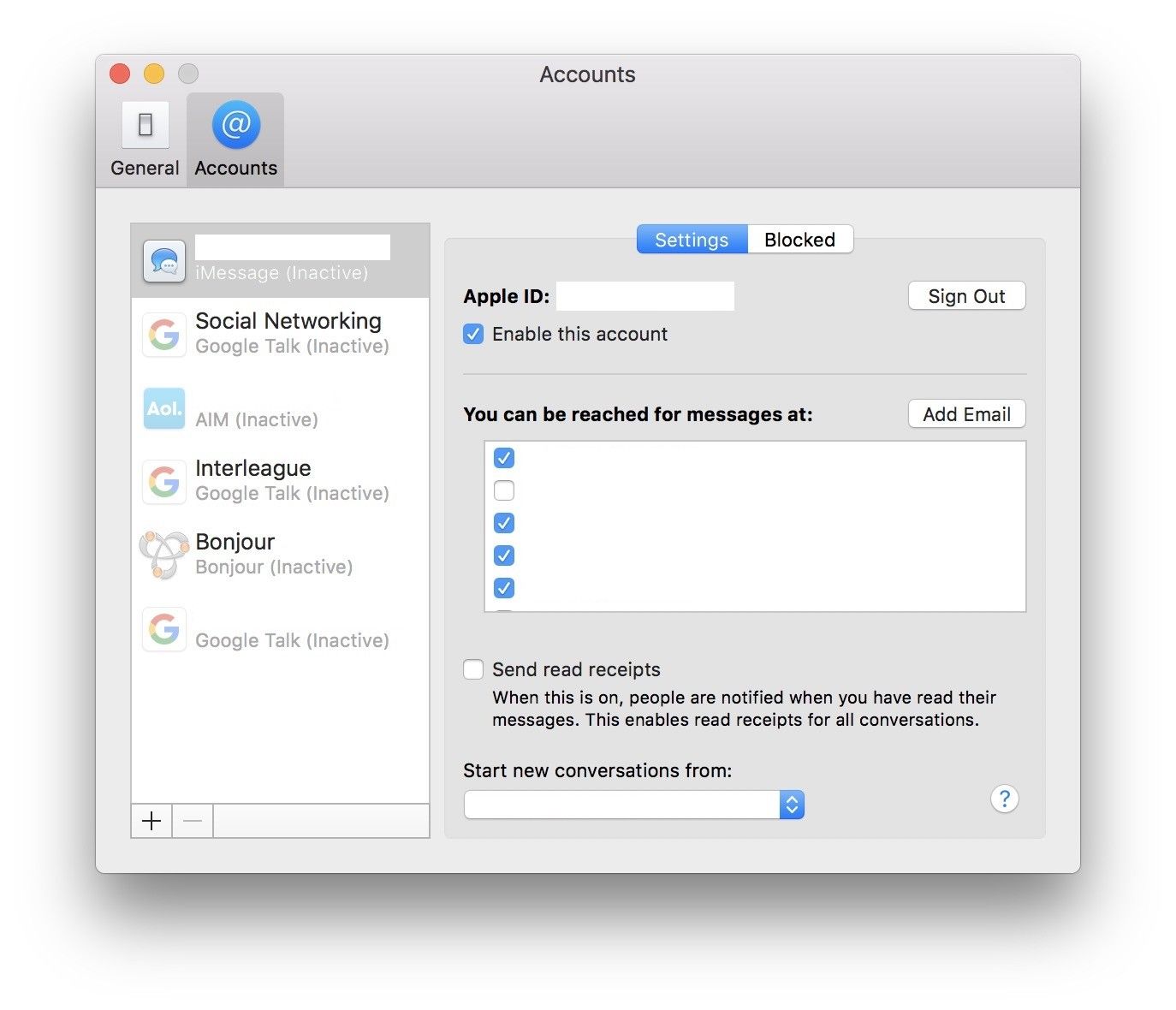The image size is (1176, 1010).
Task: Remove account with the minus button
Action: pos(193,822)
